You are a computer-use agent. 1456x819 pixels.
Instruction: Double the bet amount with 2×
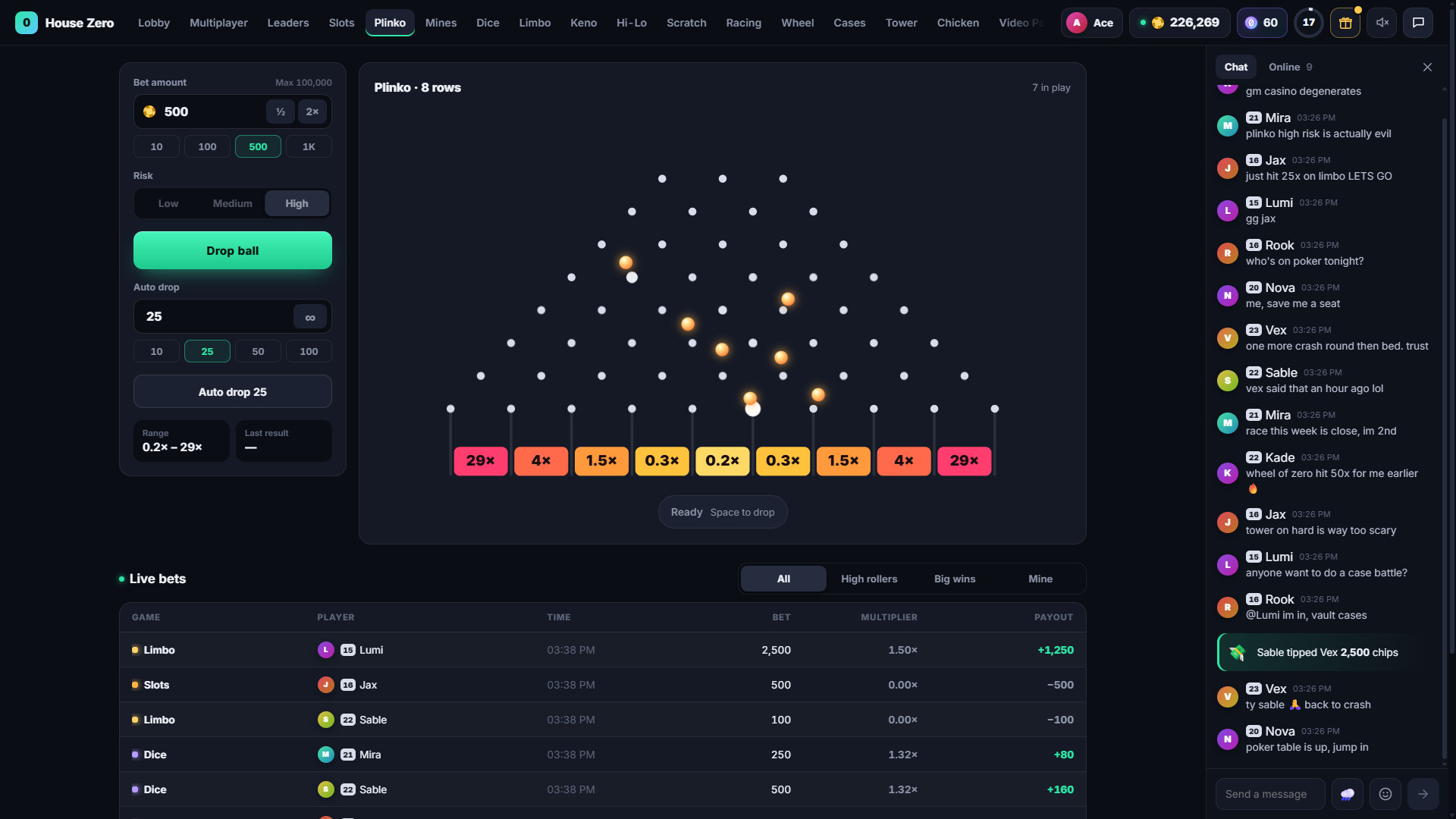pyautogui.click(x=312, y=111)
